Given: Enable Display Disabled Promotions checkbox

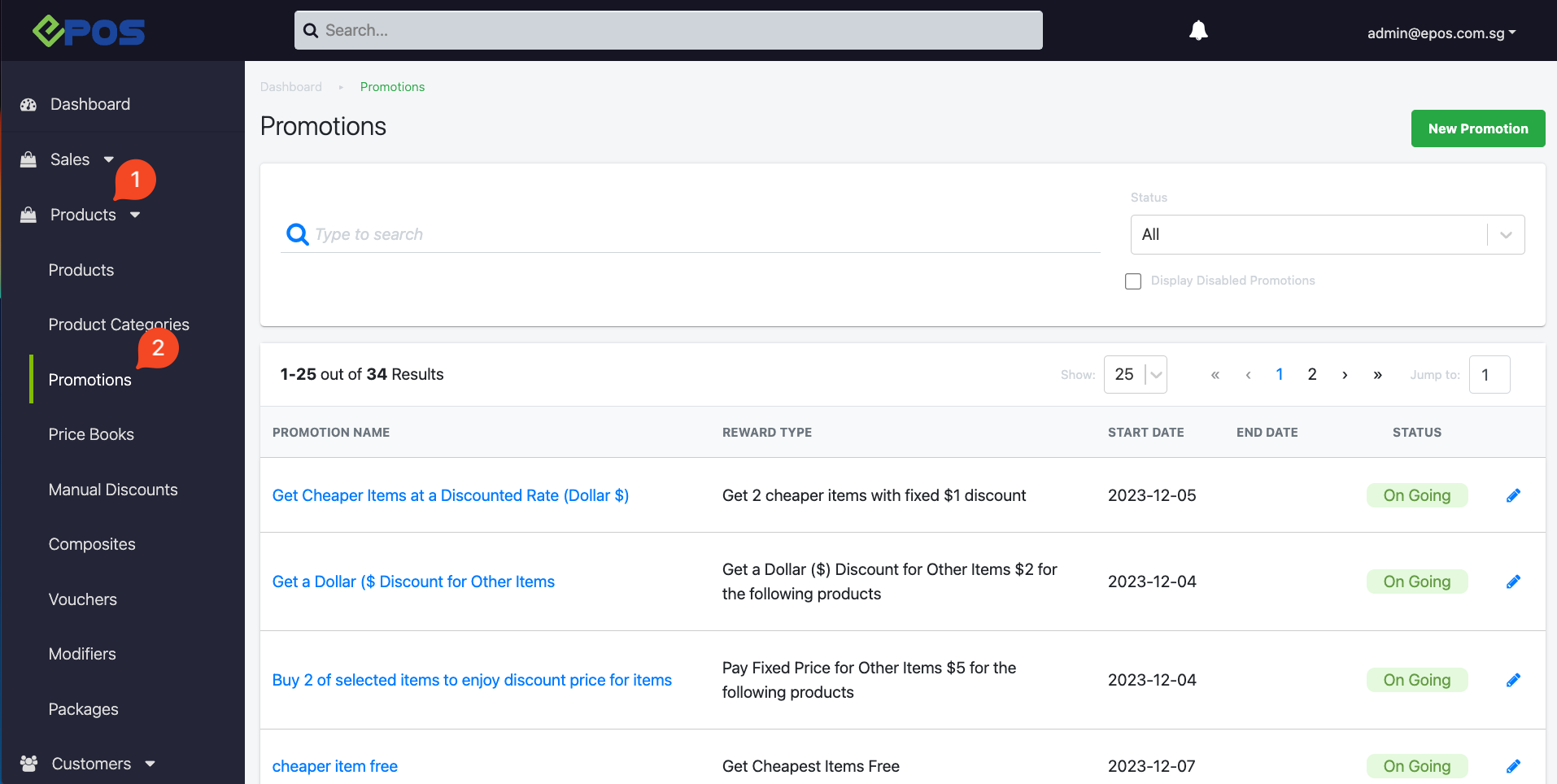Looking at the screenshot, I should point(1133,281).
